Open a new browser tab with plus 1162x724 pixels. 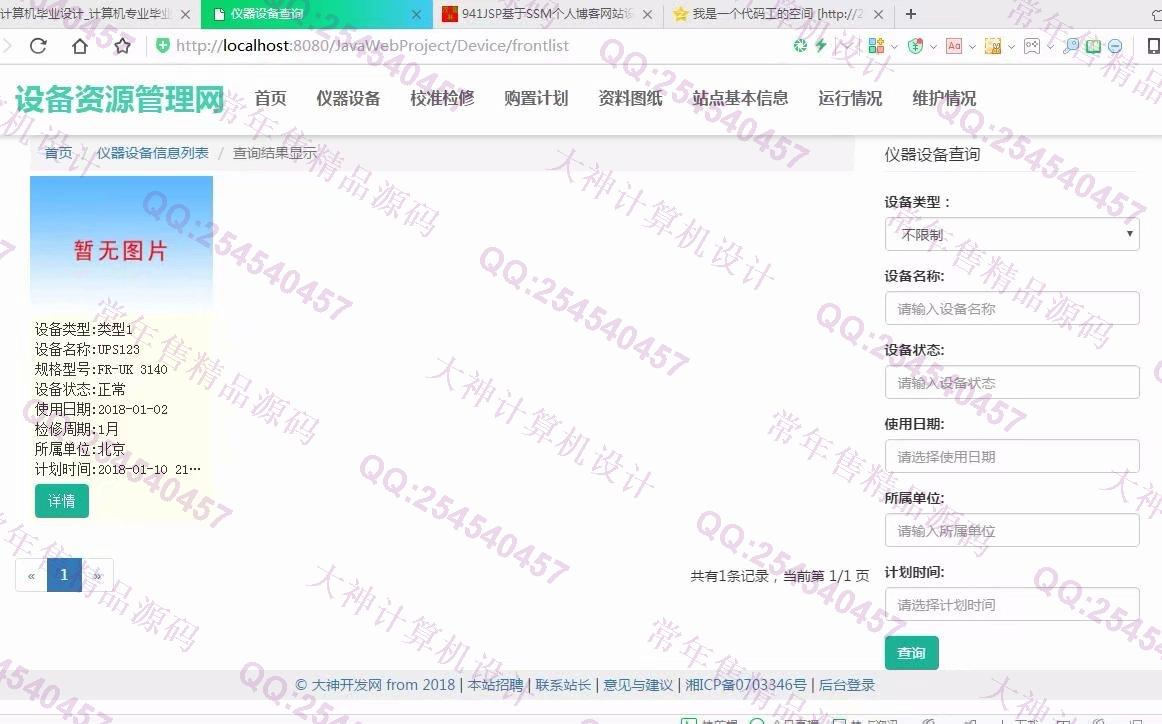911,13
